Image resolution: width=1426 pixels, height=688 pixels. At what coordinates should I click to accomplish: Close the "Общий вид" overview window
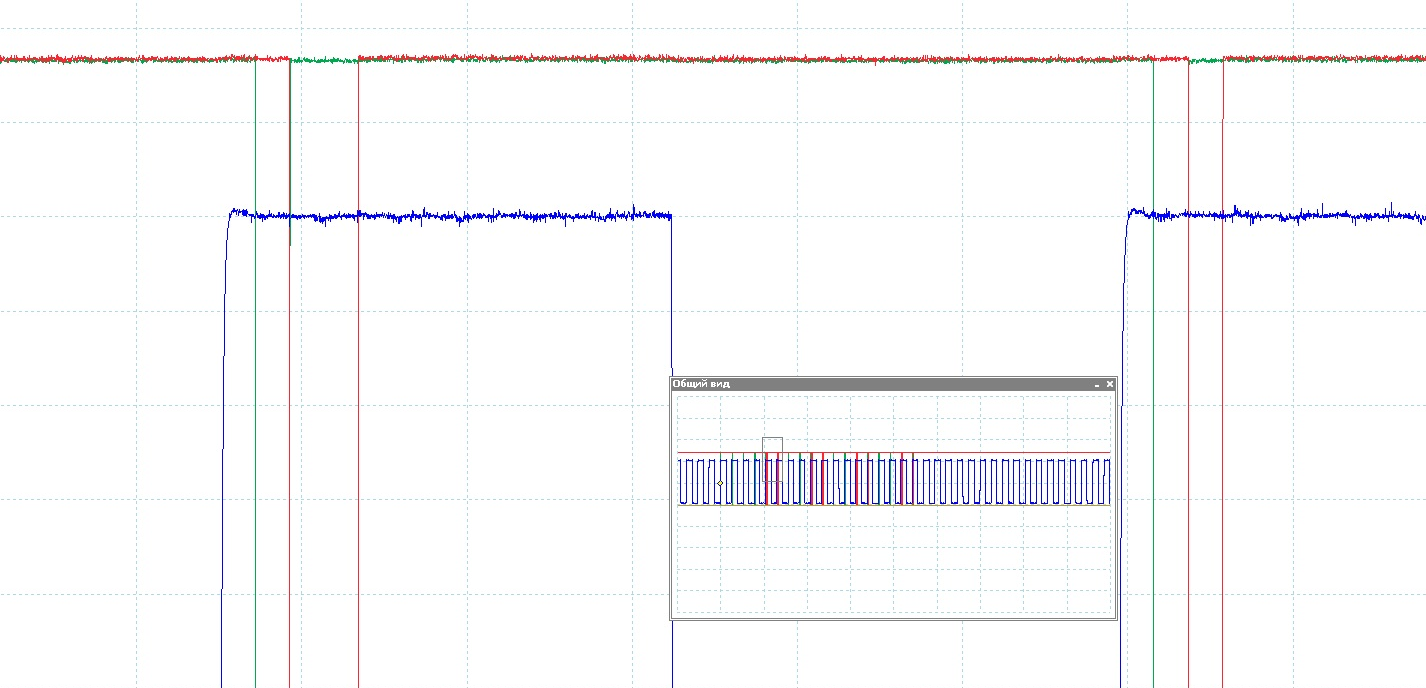[x=1109, y=384]
